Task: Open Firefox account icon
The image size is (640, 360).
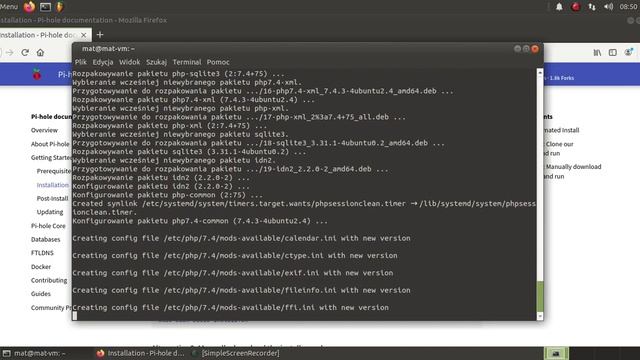Action: (629, 52)
